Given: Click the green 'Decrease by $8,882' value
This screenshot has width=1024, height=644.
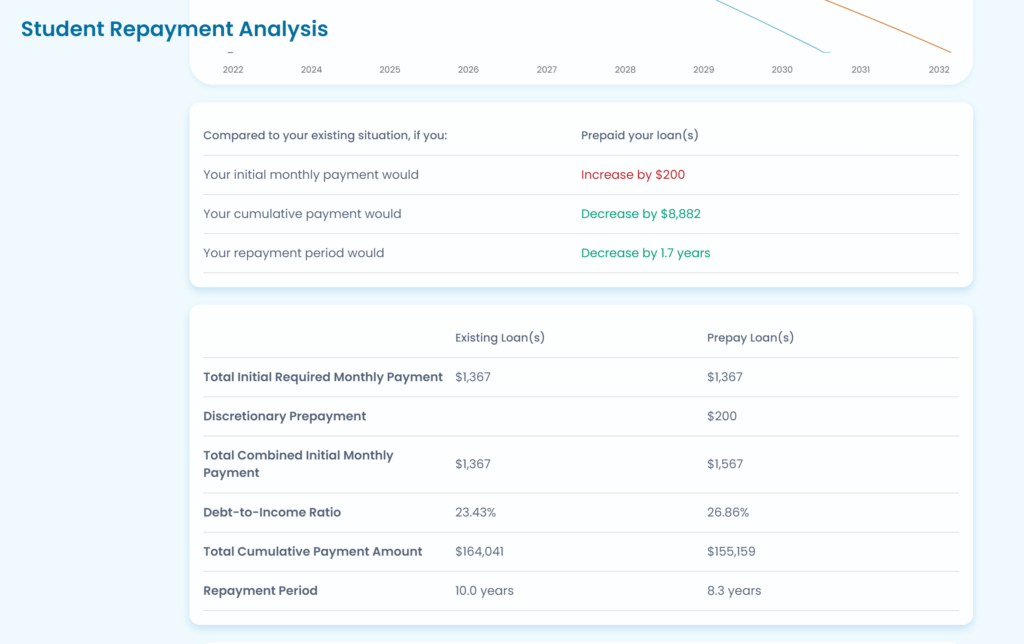Looking at the screenshot, I should click(632, 214).
